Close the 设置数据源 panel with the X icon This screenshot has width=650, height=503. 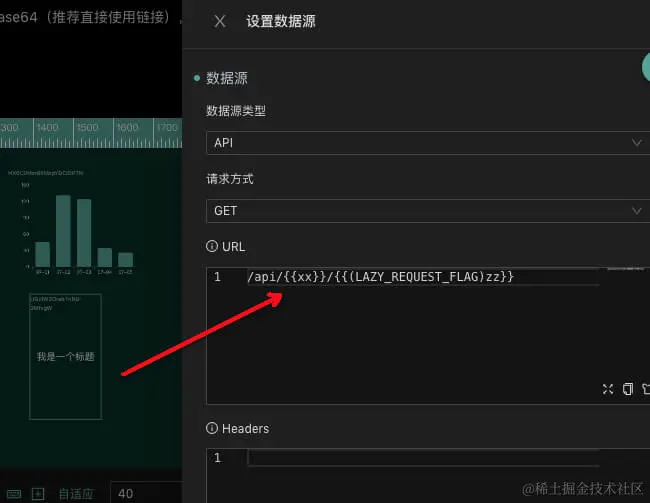220,21
